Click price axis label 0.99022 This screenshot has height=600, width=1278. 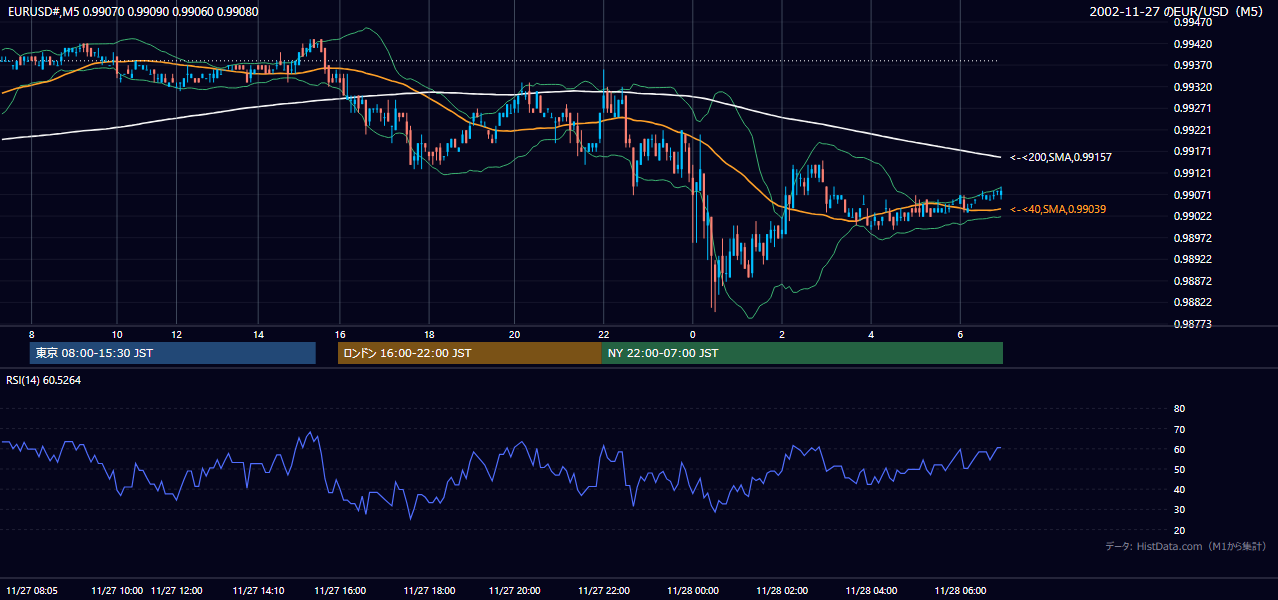tap(1193, 216)
